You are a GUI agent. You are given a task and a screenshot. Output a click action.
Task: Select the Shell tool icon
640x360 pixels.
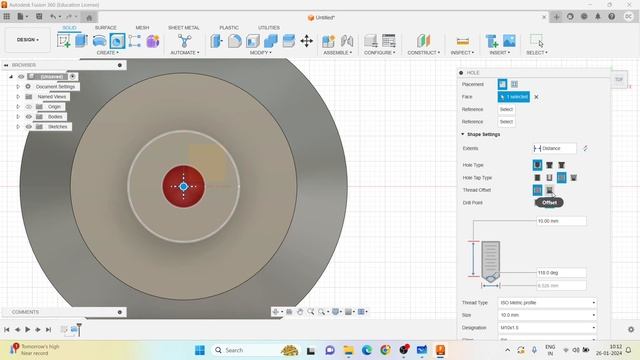pos(253,41)
